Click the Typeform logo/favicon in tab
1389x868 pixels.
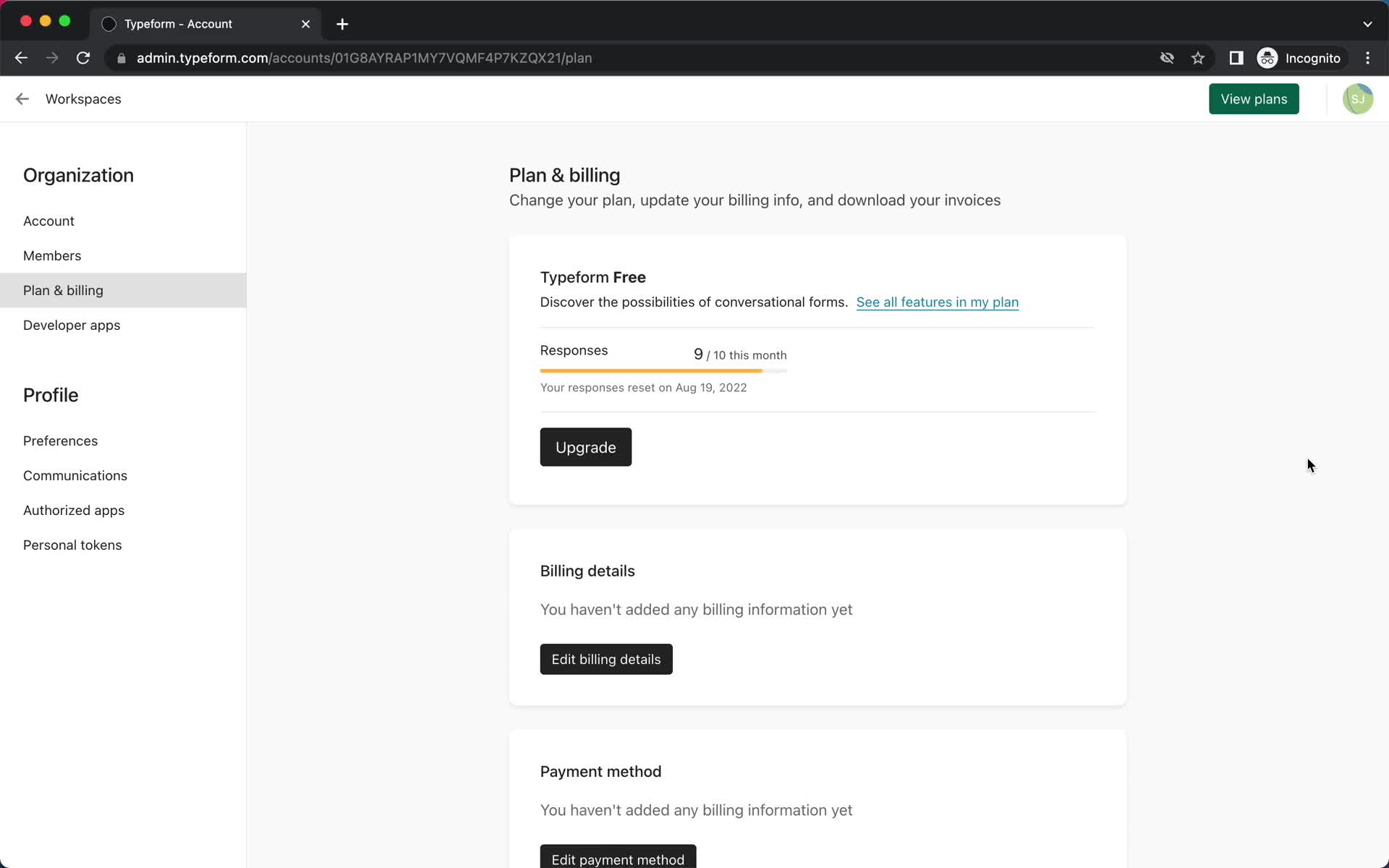(x=109, y=23)
